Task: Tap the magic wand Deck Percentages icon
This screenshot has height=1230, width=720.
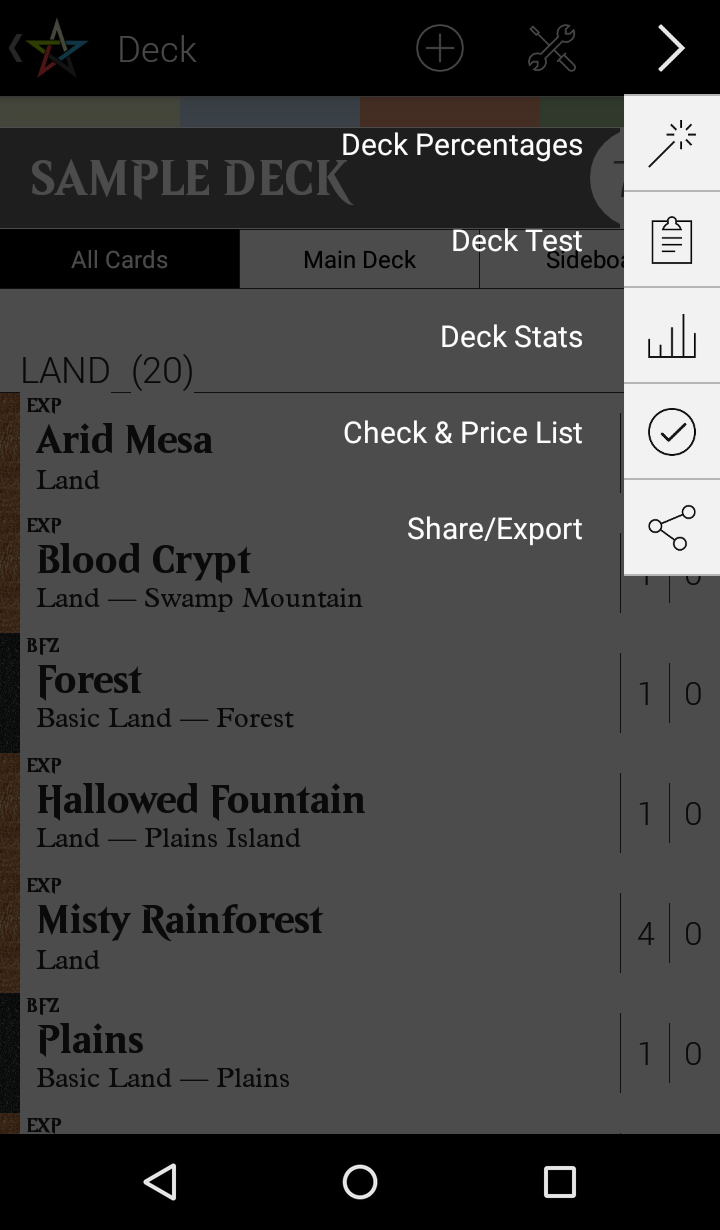Action: point(671,144)
